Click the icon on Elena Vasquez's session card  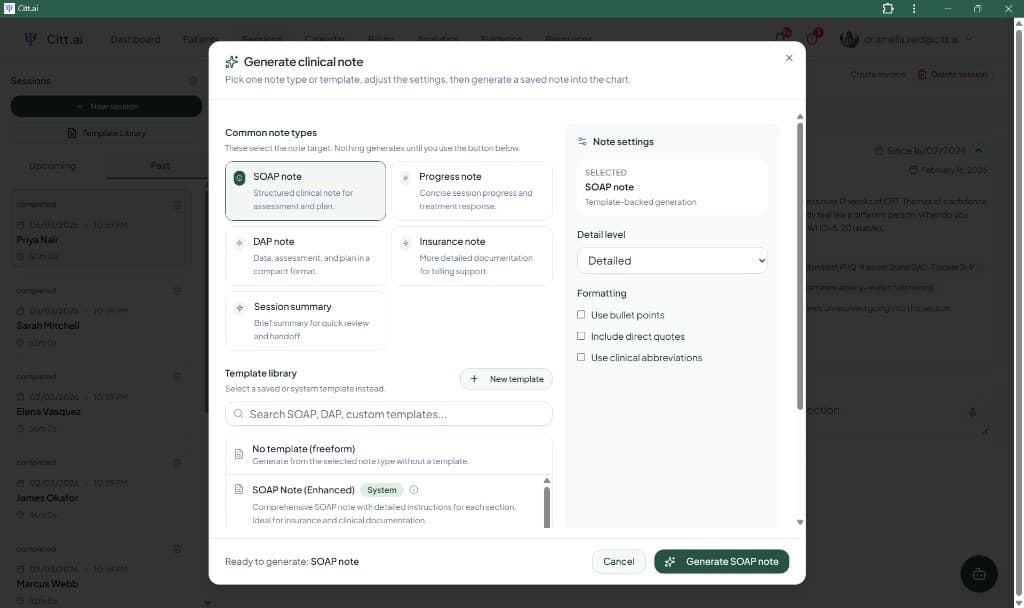pos(176,377)
